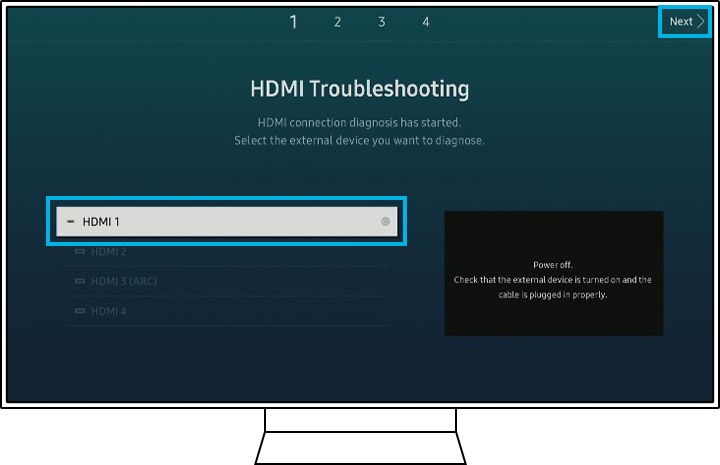Click the HDMI 2 port icon
This screenshot has height=465, width=720.
point(80,252)
